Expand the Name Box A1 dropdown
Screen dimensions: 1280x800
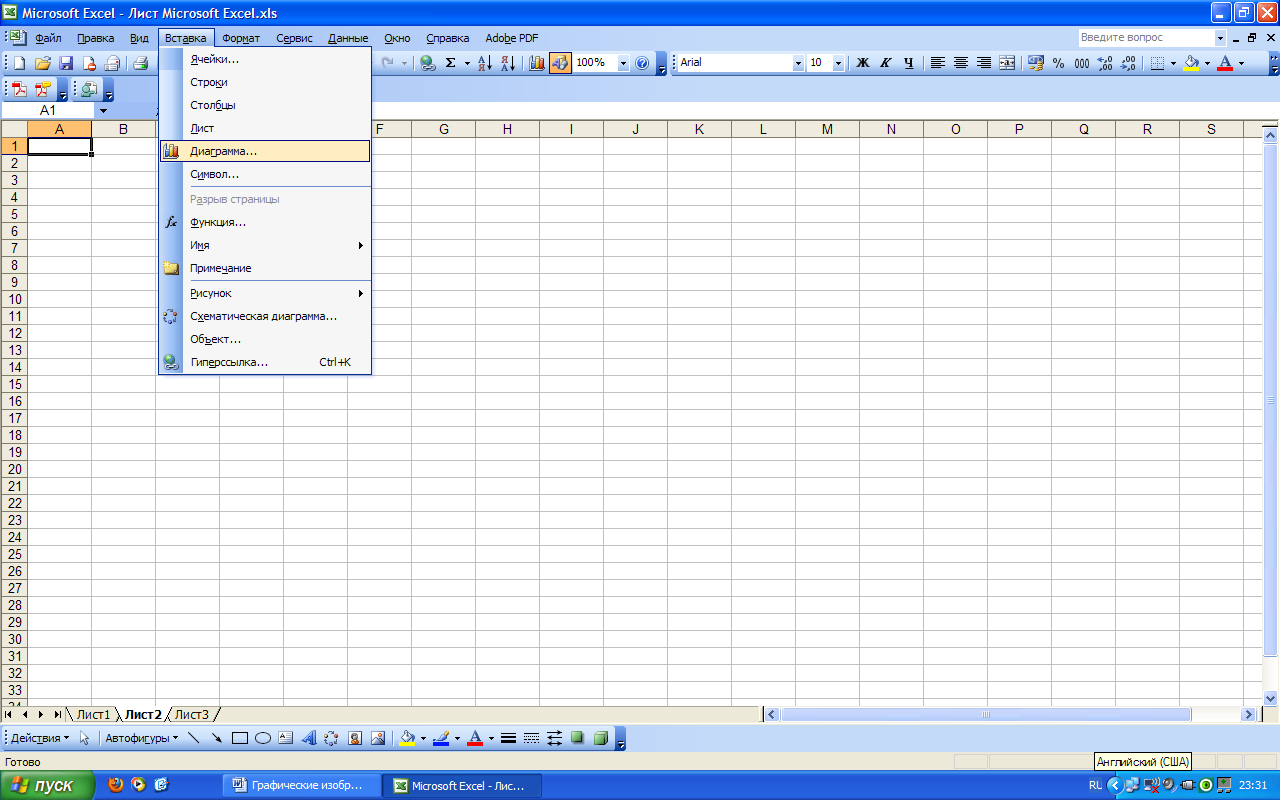(102, 110)
